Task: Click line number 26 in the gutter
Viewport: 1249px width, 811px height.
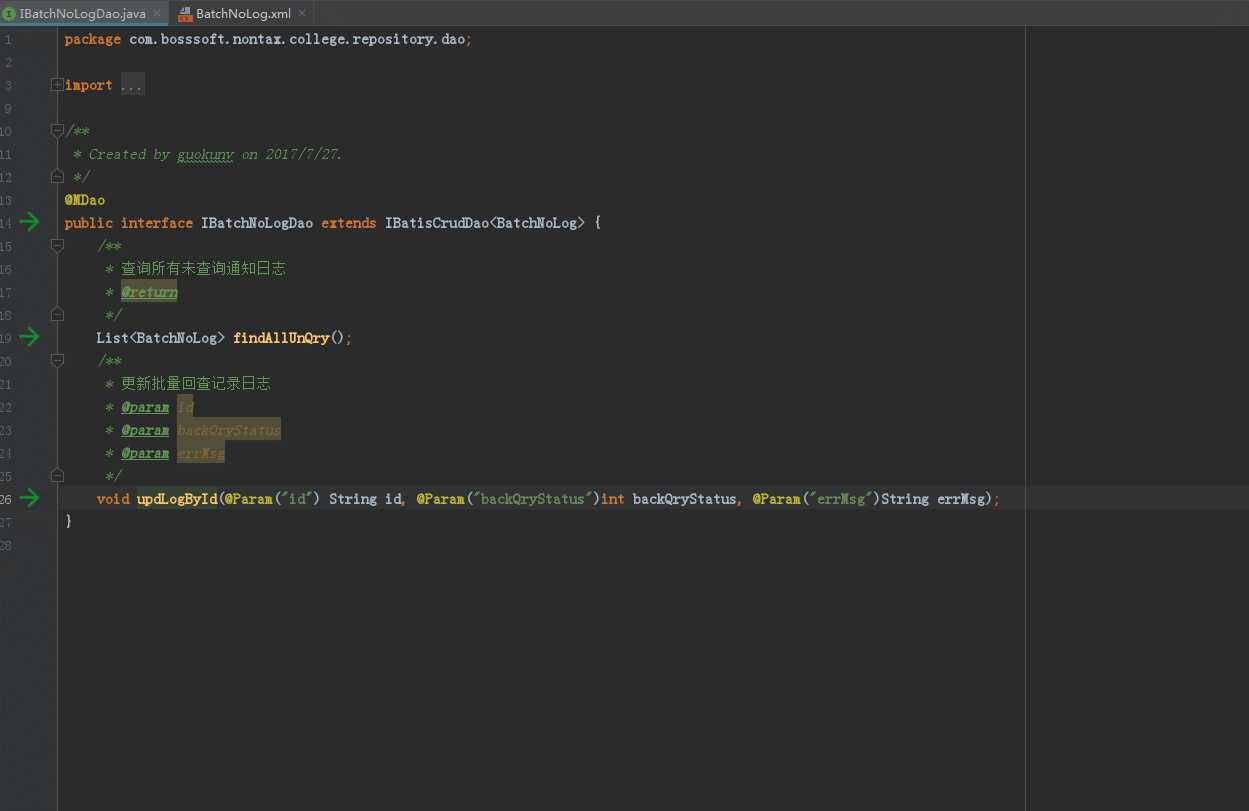Action: coord(6,499)
